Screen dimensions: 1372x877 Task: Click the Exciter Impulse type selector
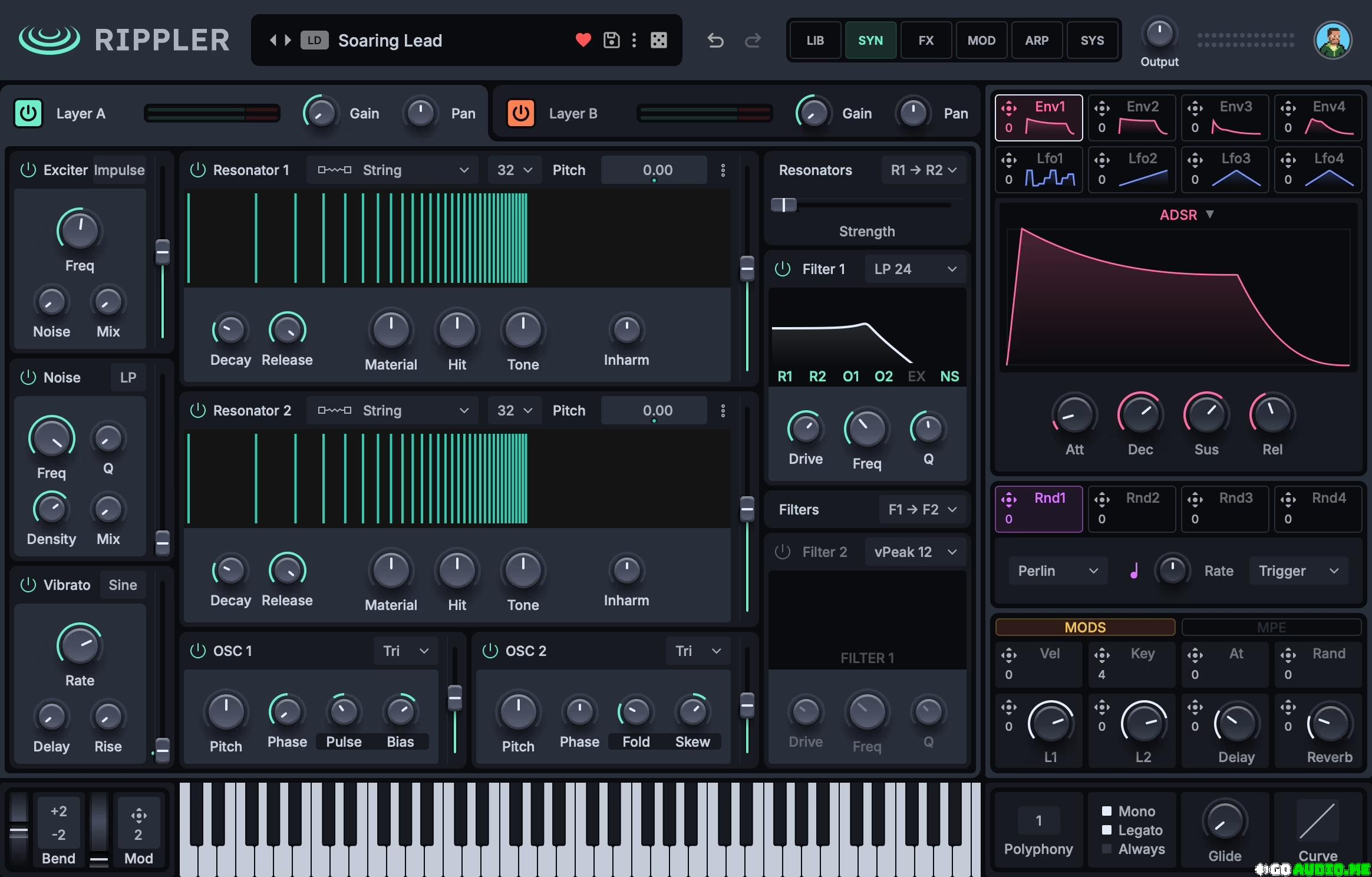[119, 170]
